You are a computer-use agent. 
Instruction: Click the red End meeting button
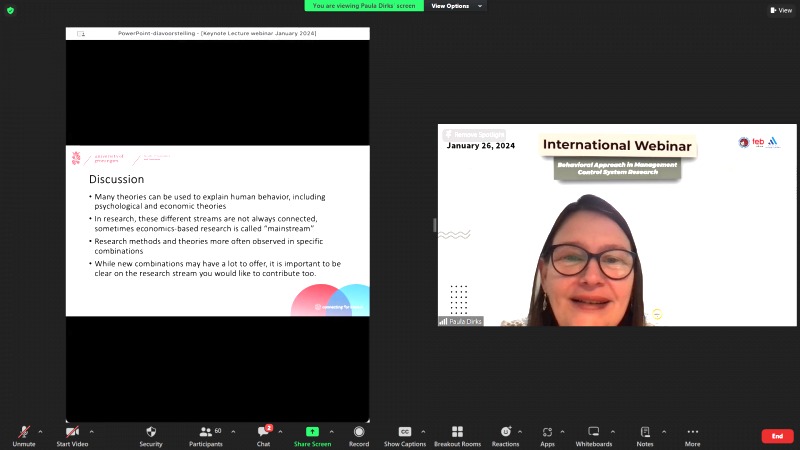(x=777, y=436)
